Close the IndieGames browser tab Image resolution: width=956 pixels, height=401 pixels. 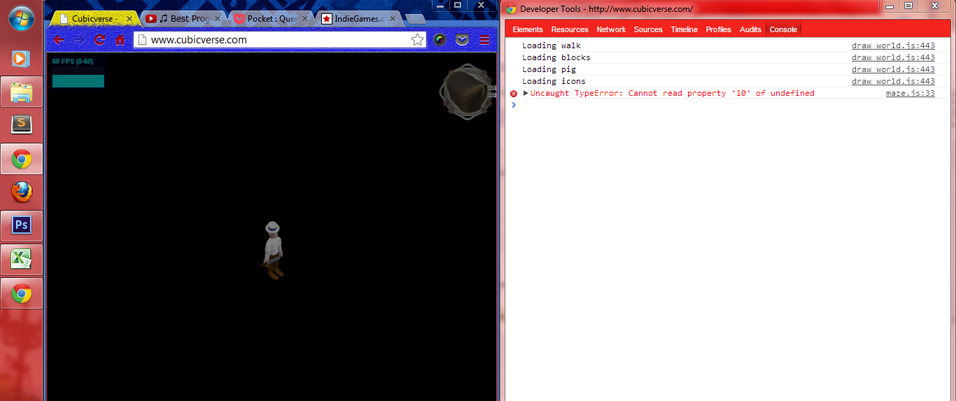(393, 18)
